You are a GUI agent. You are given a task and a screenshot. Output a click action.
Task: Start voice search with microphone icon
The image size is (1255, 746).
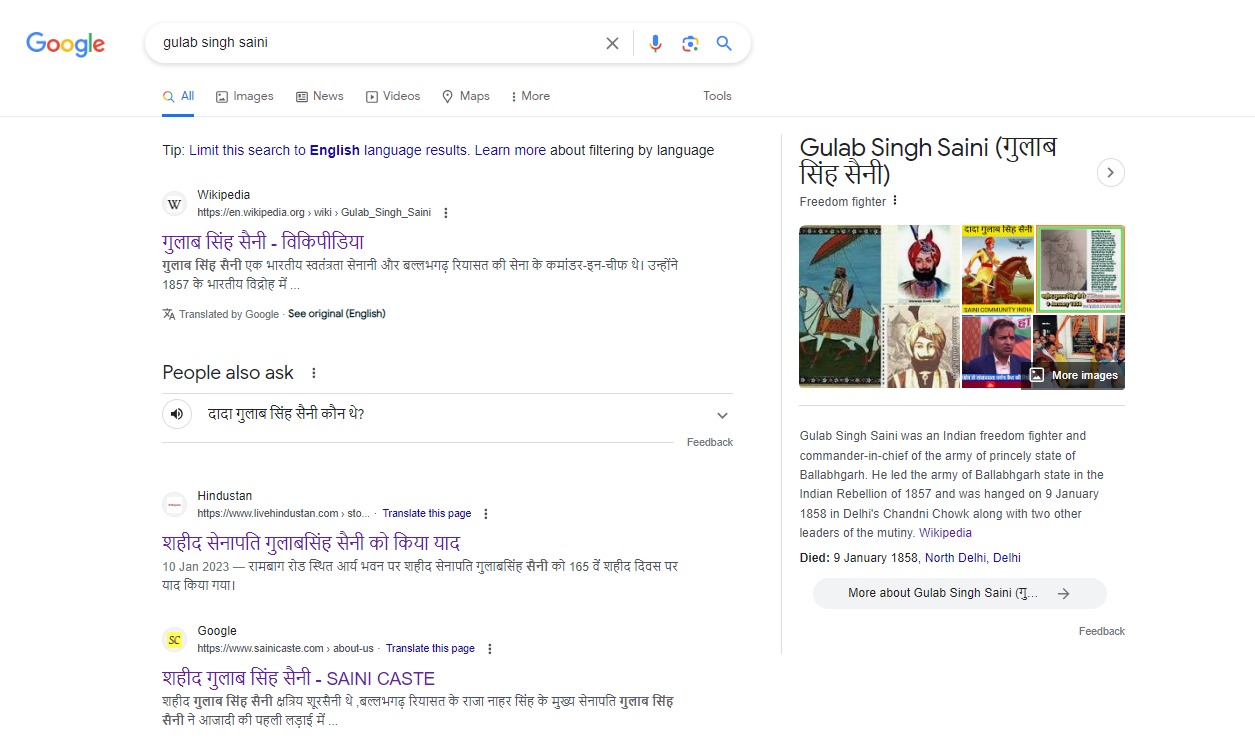point(655,43)
